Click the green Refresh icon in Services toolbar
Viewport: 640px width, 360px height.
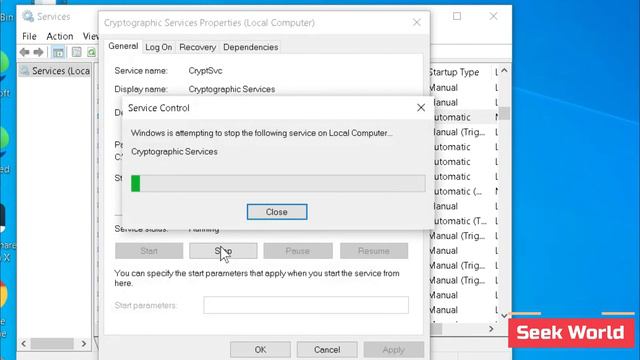click(x=92, y=52)
